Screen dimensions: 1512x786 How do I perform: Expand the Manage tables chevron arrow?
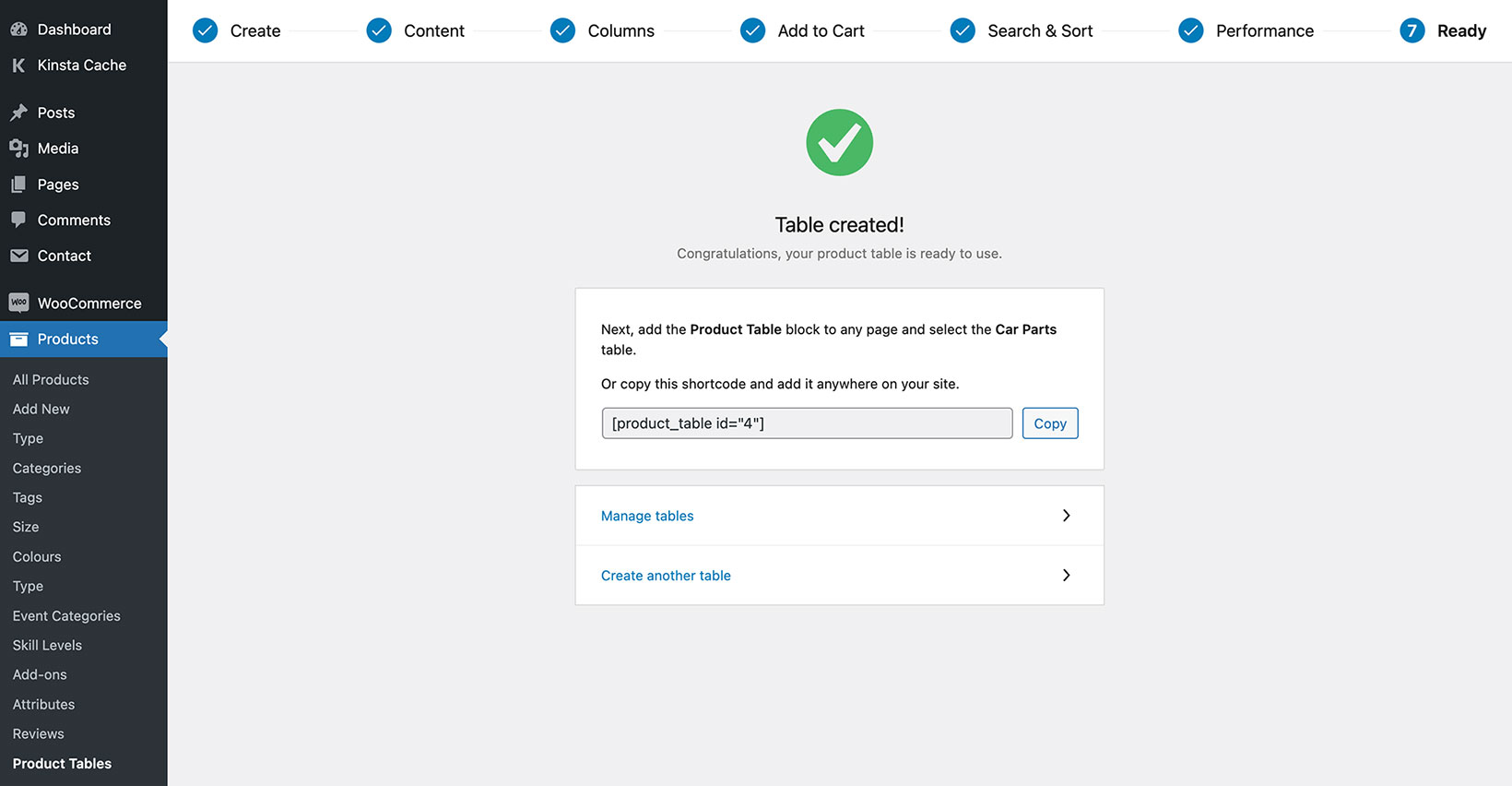(1066, 516)
